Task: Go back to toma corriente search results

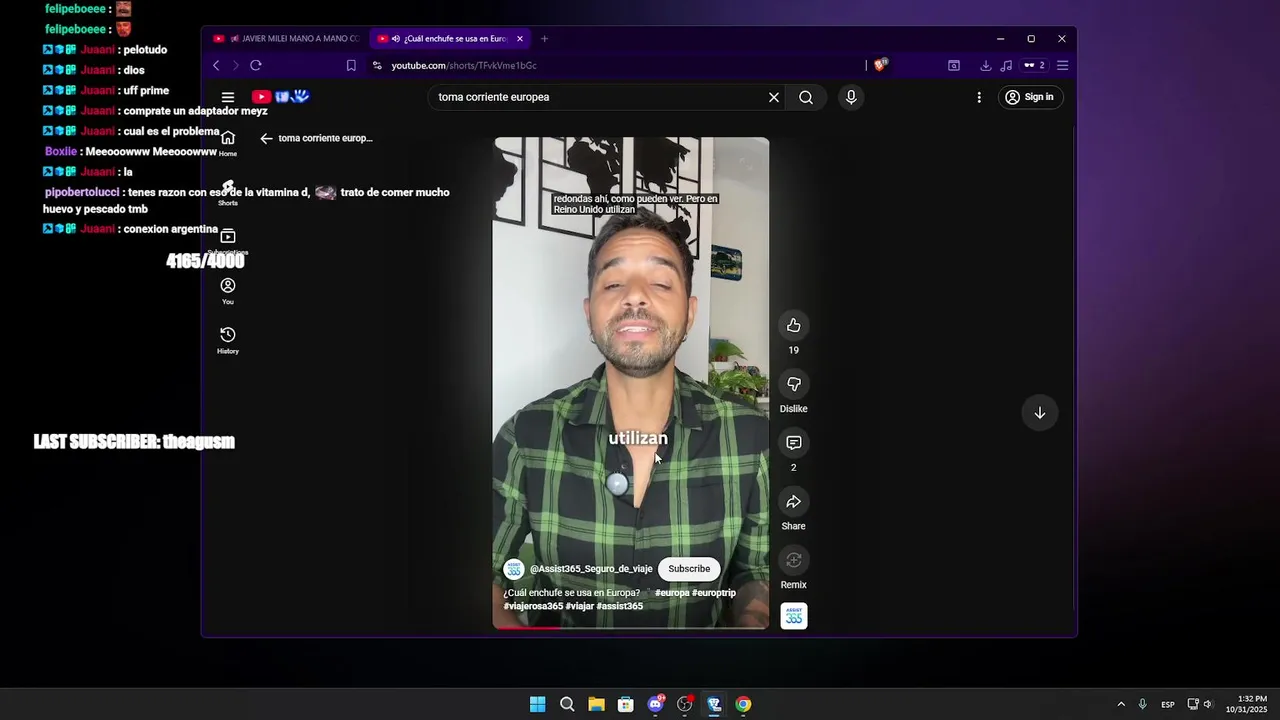Action: coord(266,138)
